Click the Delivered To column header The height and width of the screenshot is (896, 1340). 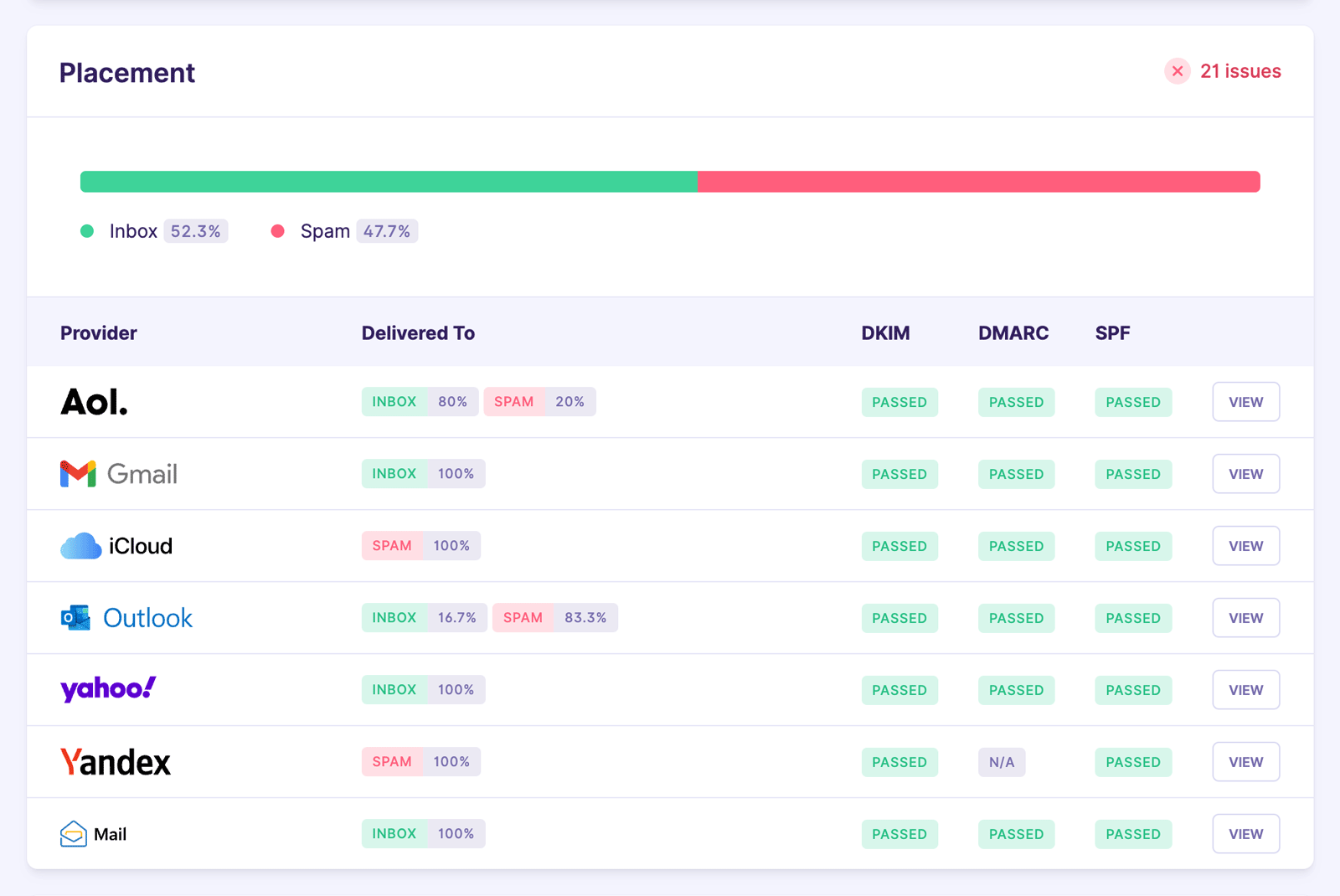tap(418, 333)
